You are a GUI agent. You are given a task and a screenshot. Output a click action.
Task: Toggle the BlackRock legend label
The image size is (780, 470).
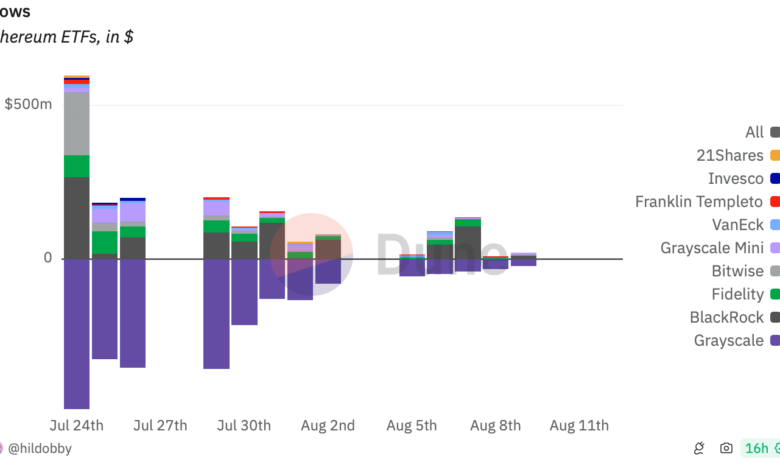[727, 317]
